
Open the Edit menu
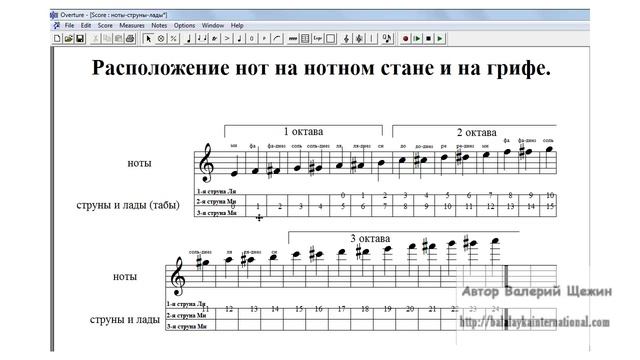pyautogui.click(x=86, y=25)
